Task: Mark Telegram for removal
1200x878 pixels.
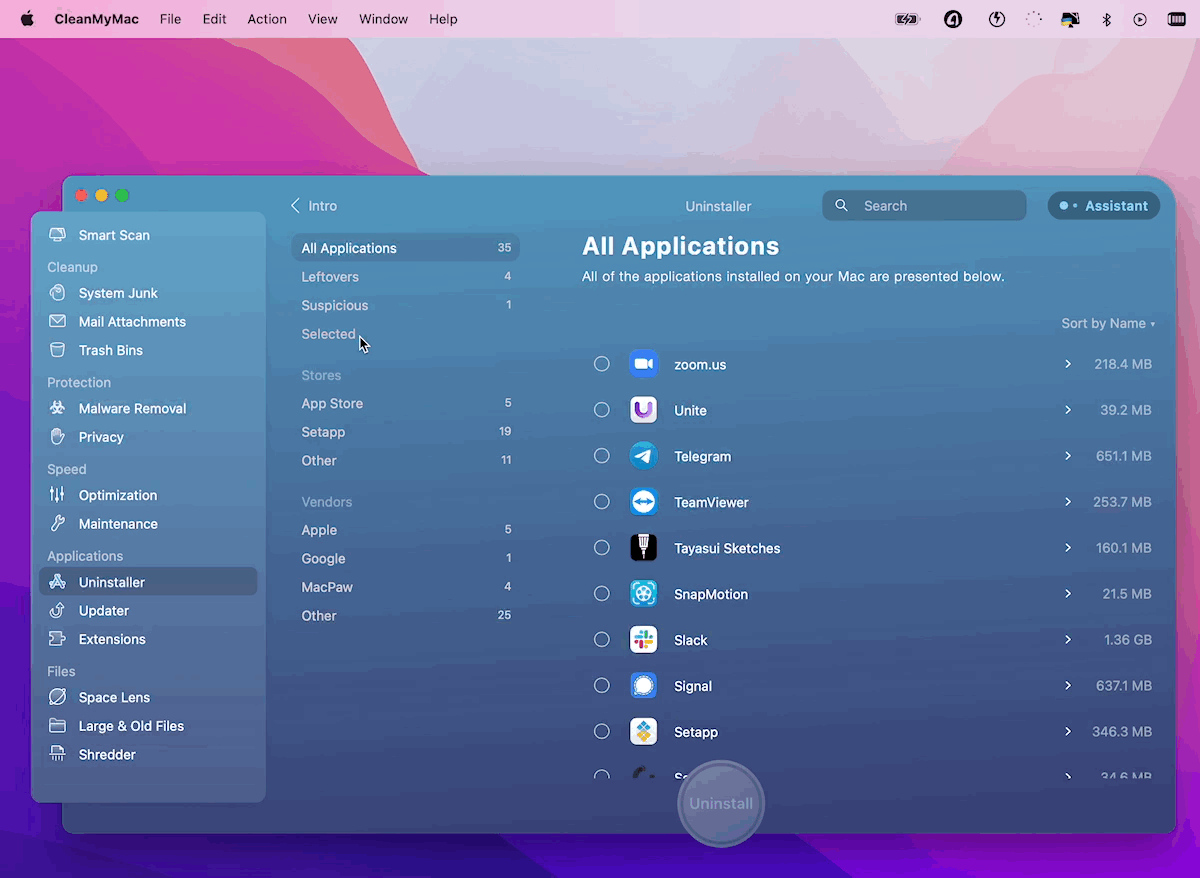Action: [x=602, y=456]
